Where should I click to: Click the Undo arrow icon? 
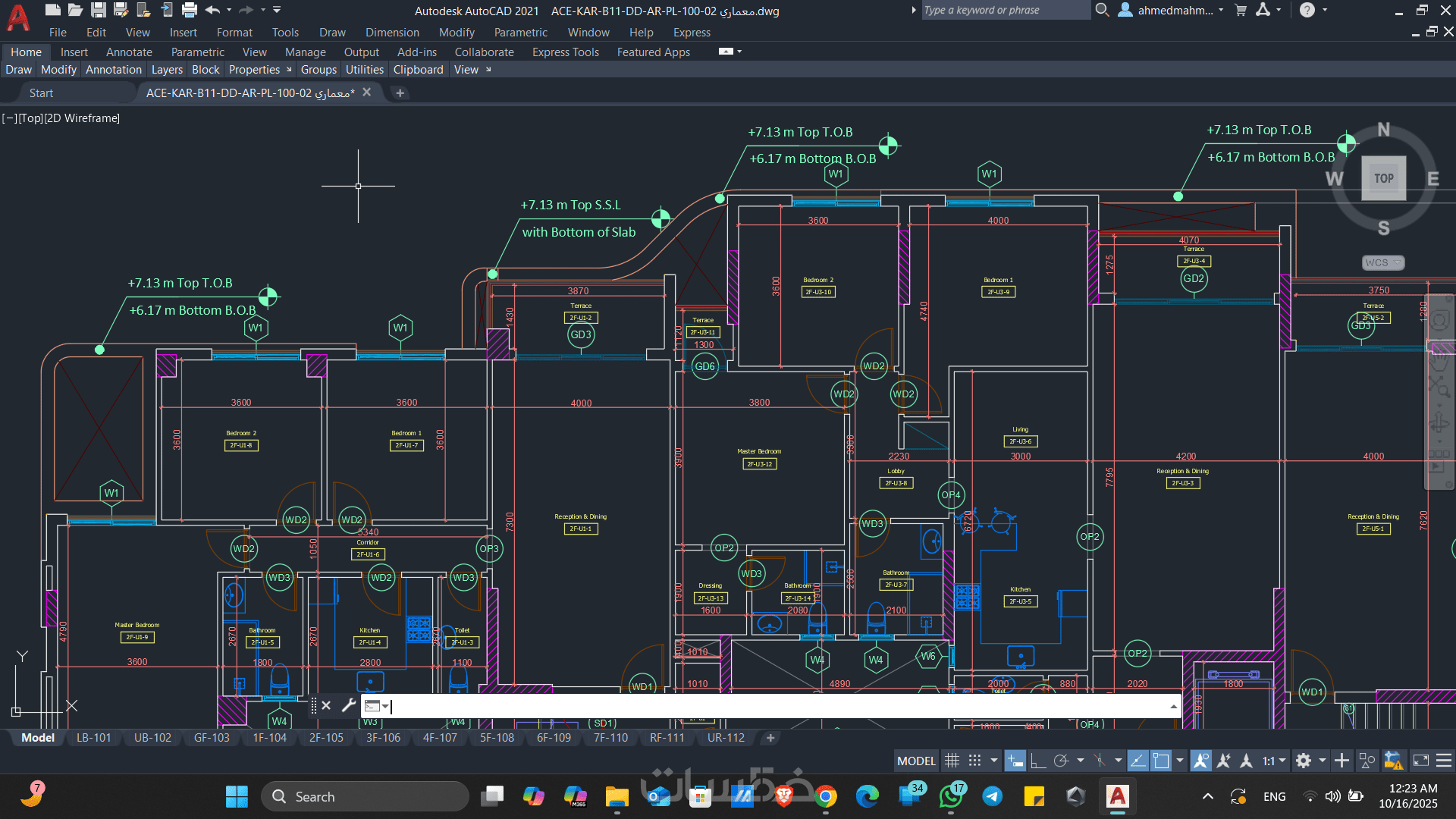click(212, 10)
